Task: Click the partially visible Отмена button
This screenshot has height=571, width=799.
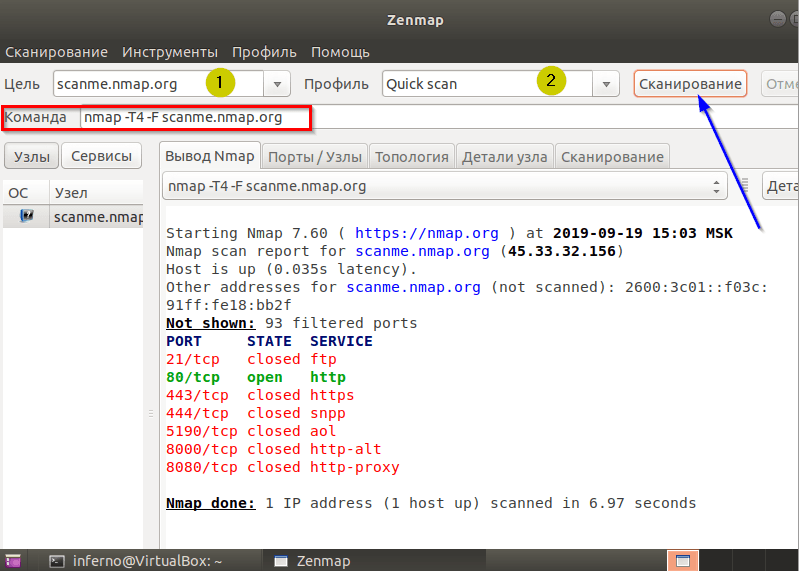Action: pyautogui.click(x=780, y=84)
